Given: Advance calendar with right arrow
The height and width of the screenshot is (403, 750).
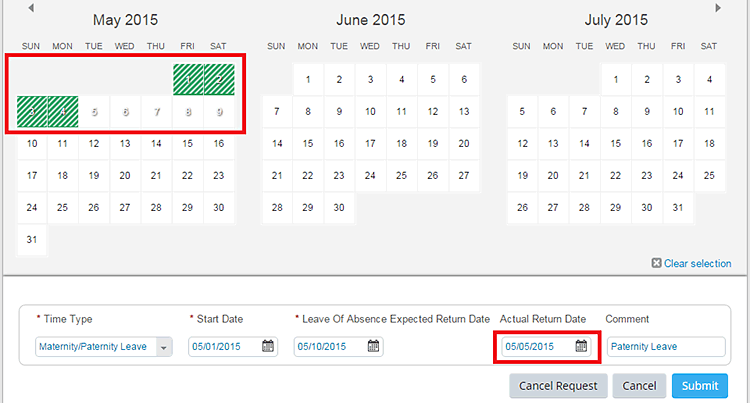Looking at the screenshot, I should point(718,8).
